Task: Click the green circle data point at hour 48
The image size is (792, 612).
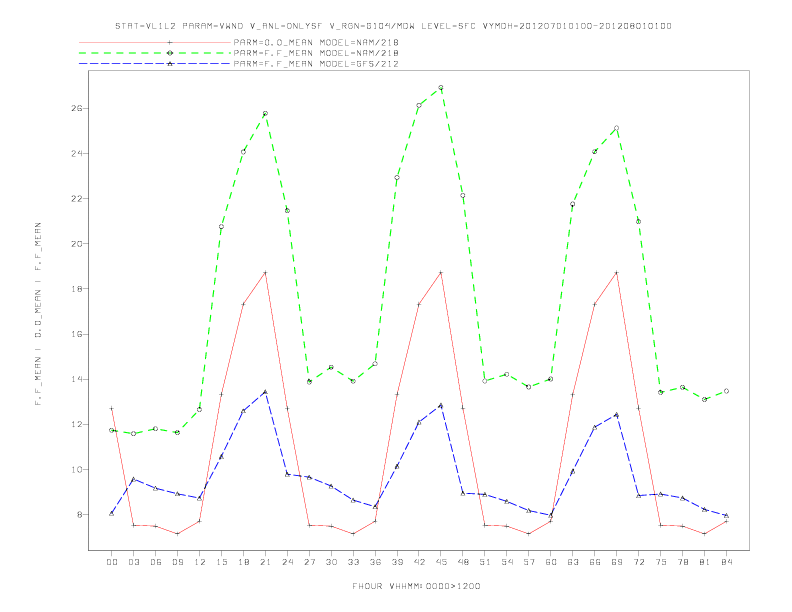Action: click(x=463, y=196)
